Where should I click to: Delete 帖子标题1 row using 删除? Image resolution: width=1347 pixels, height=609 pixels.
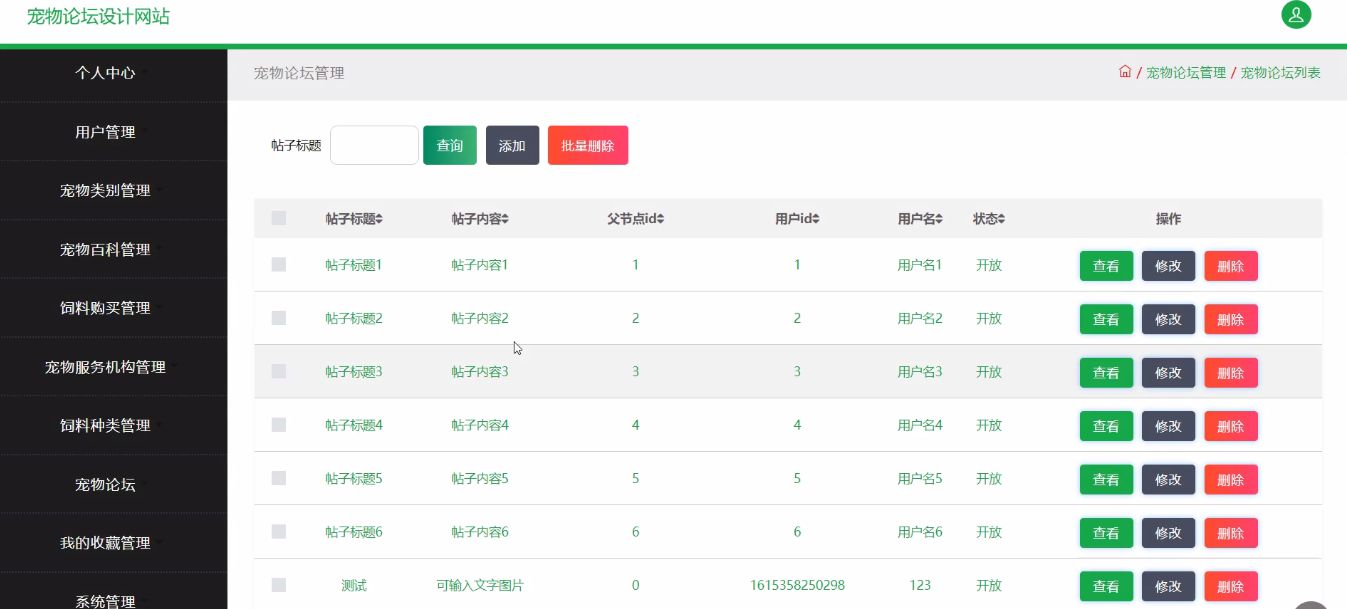point(1230,266)
